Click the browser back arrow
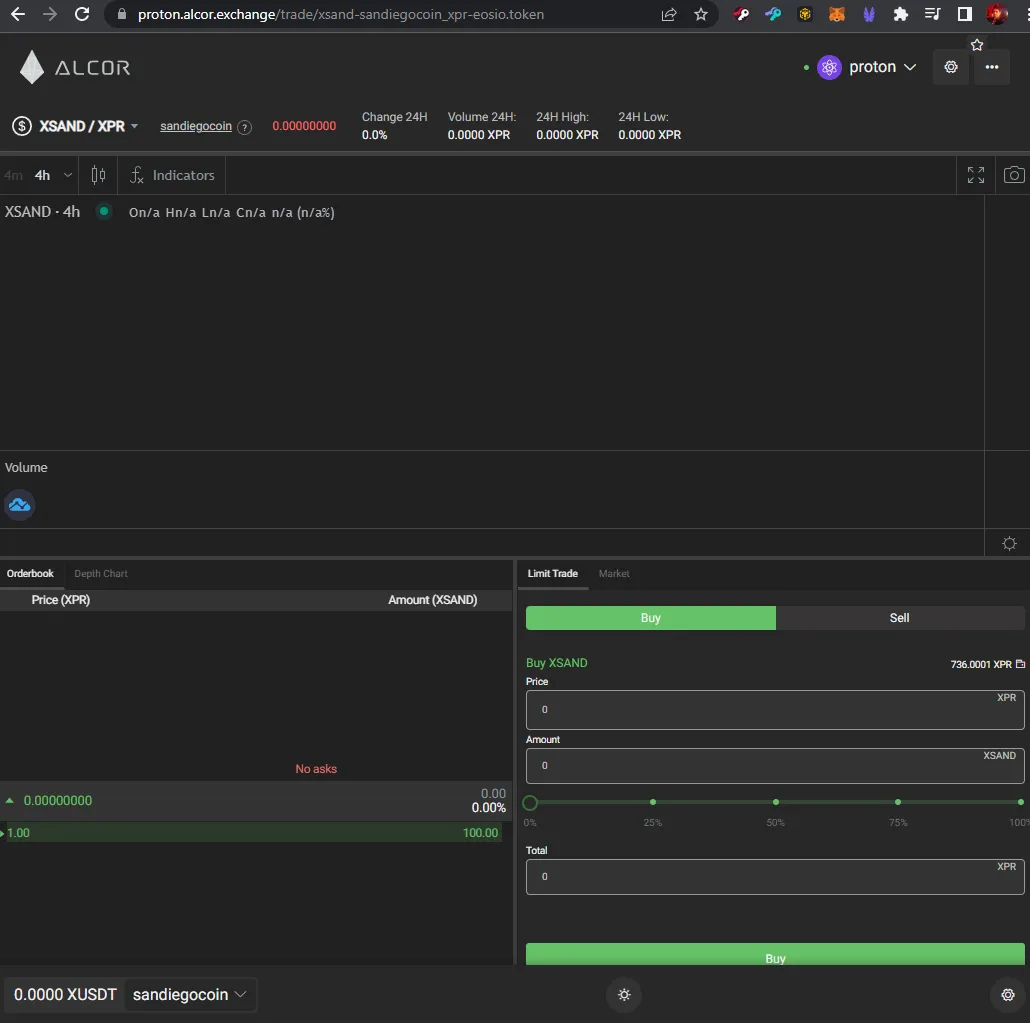Image resolution: width=1030 pixels, height=1023 pixels. click(18, 14)
